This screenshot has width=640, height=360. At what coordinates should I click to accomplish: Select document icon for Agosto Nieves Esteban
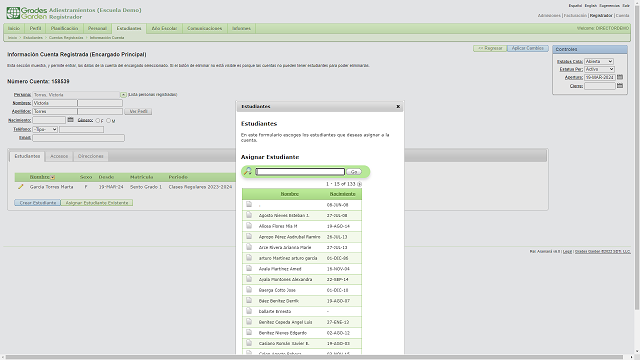point(249,215)
